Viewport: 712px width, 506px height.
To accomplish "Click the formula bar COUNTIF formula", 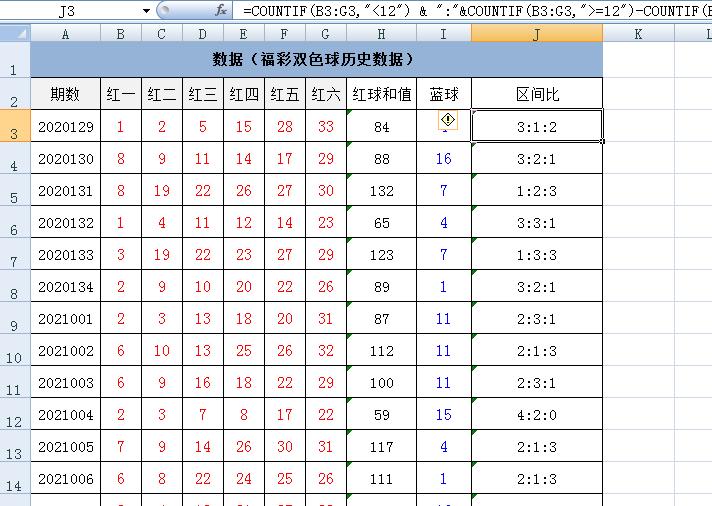I will click(472, 10).
